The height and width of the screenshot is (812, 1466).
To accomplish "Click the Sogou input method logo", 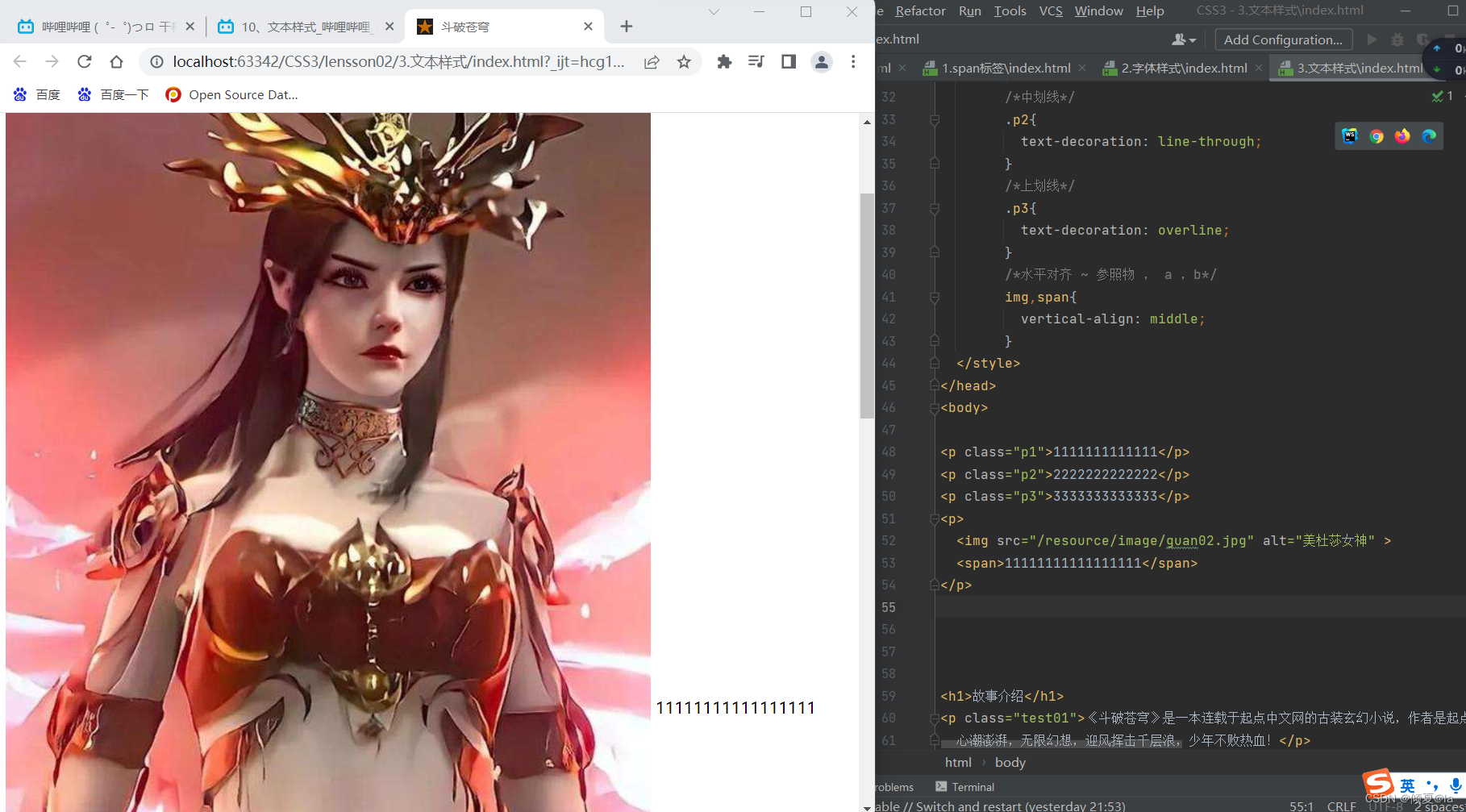I will tap(1378, 783).
